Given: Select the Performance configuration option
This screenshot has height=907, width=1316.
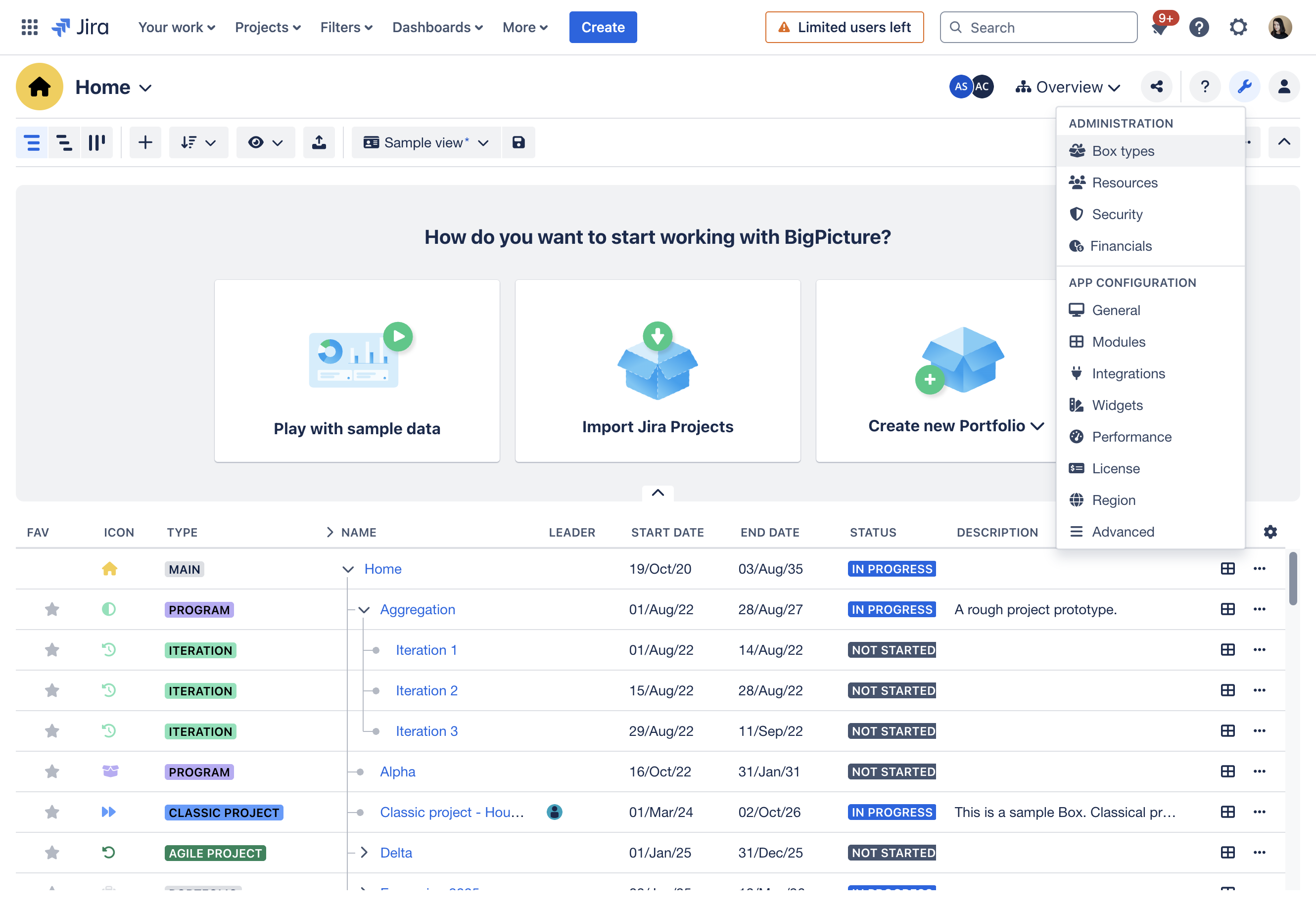Looking at the screenshot, I should (x=1131, y=437).
